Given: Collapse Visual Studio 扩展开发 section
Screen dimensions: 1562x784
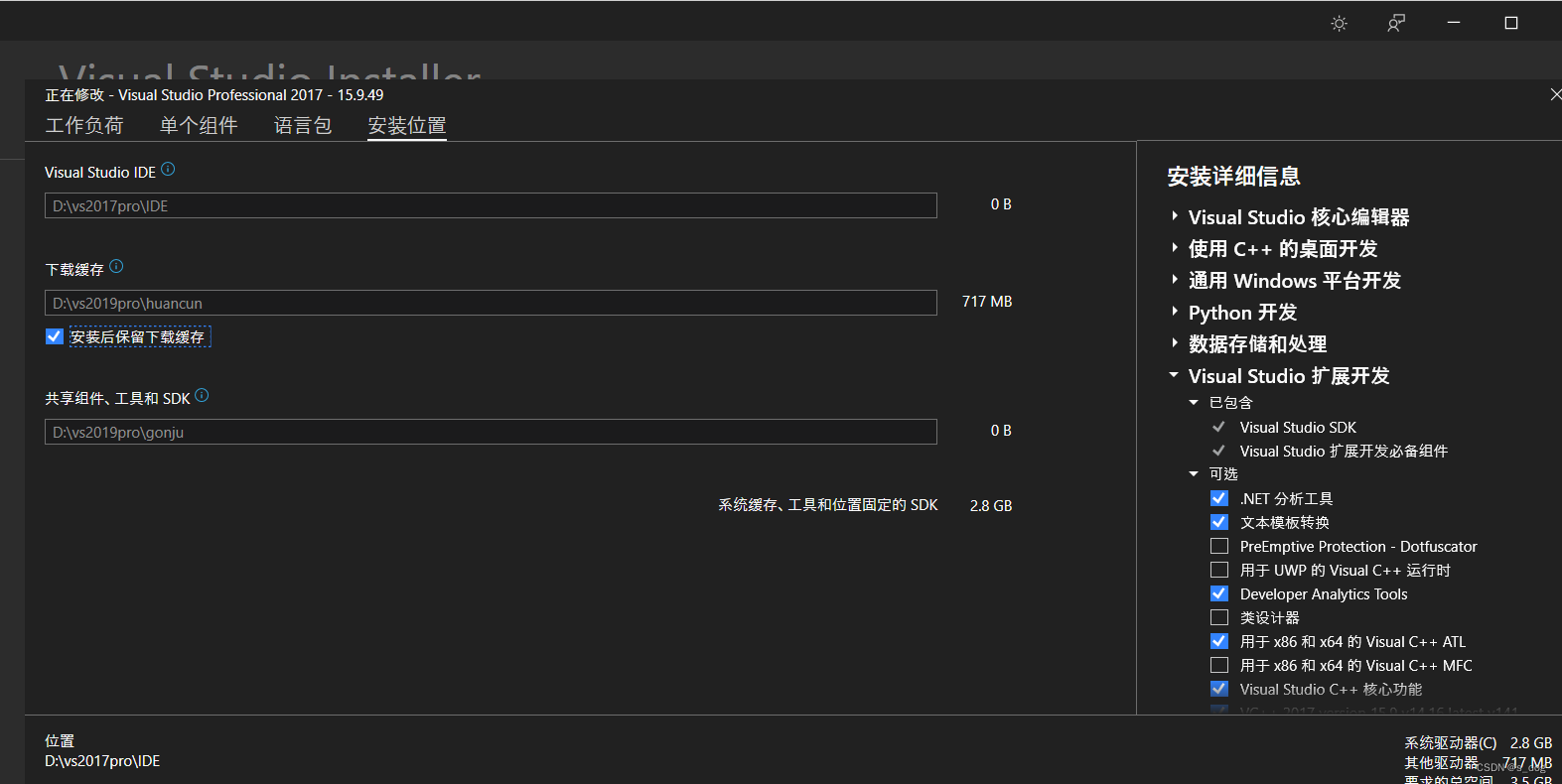Looking at the screenshot, I should [1174, 375].
